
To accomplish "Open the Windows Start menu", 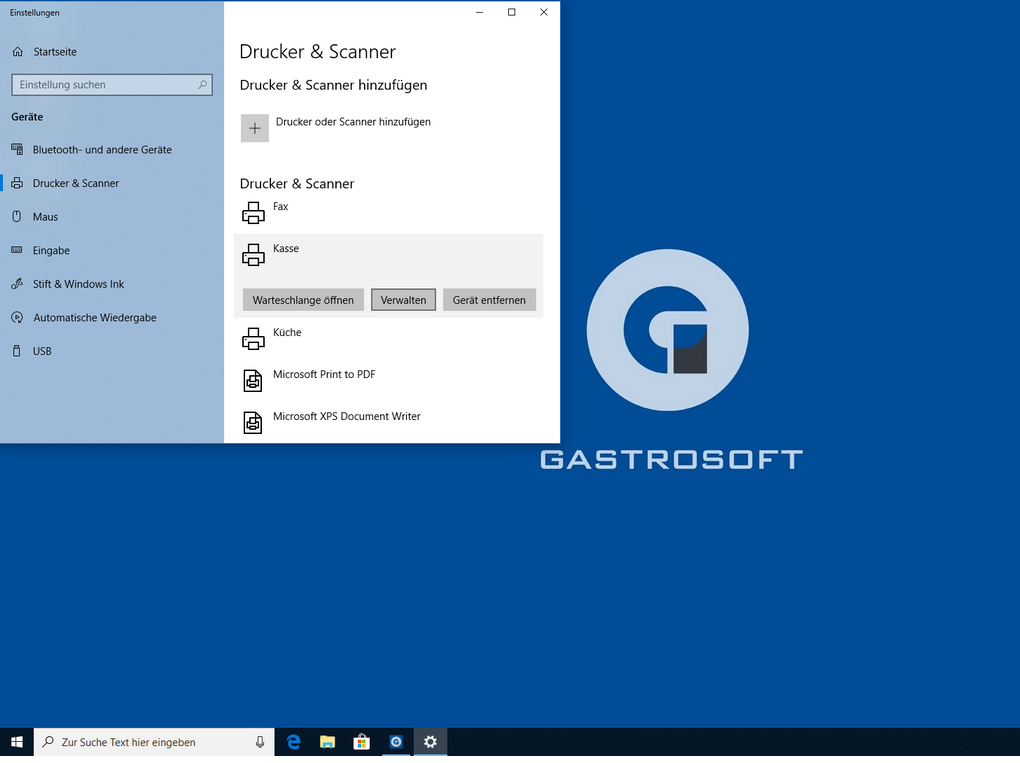I will click(x=17, y=742).
